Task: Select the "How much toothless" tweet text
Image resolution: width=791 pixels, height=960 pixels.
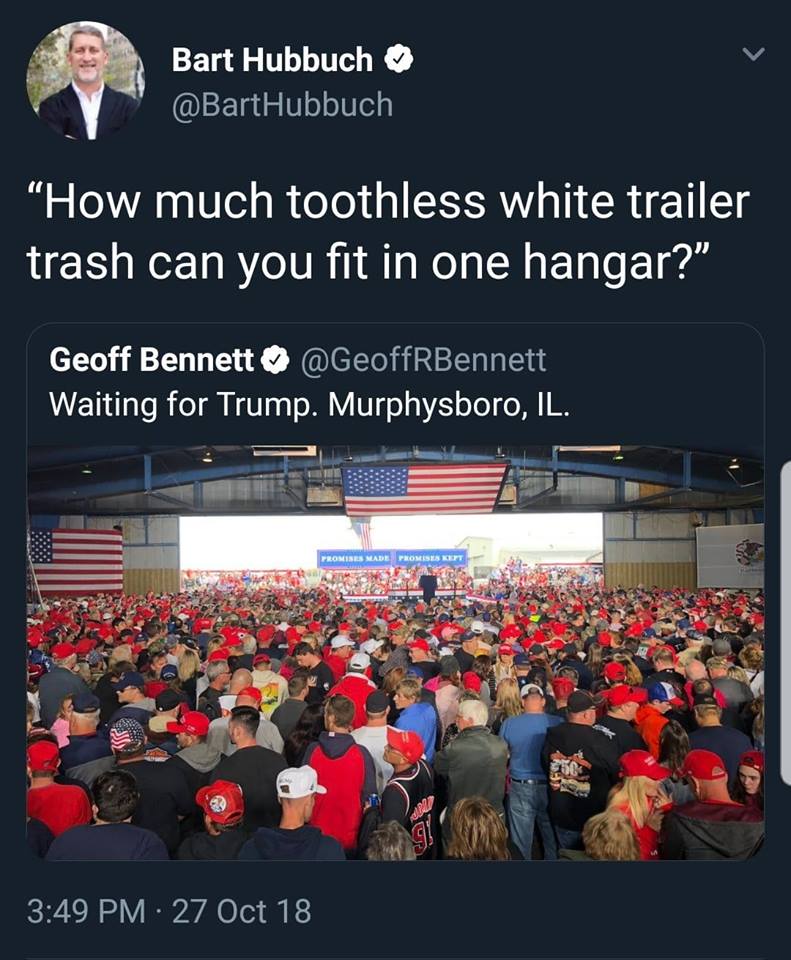Action: [388, 232]
